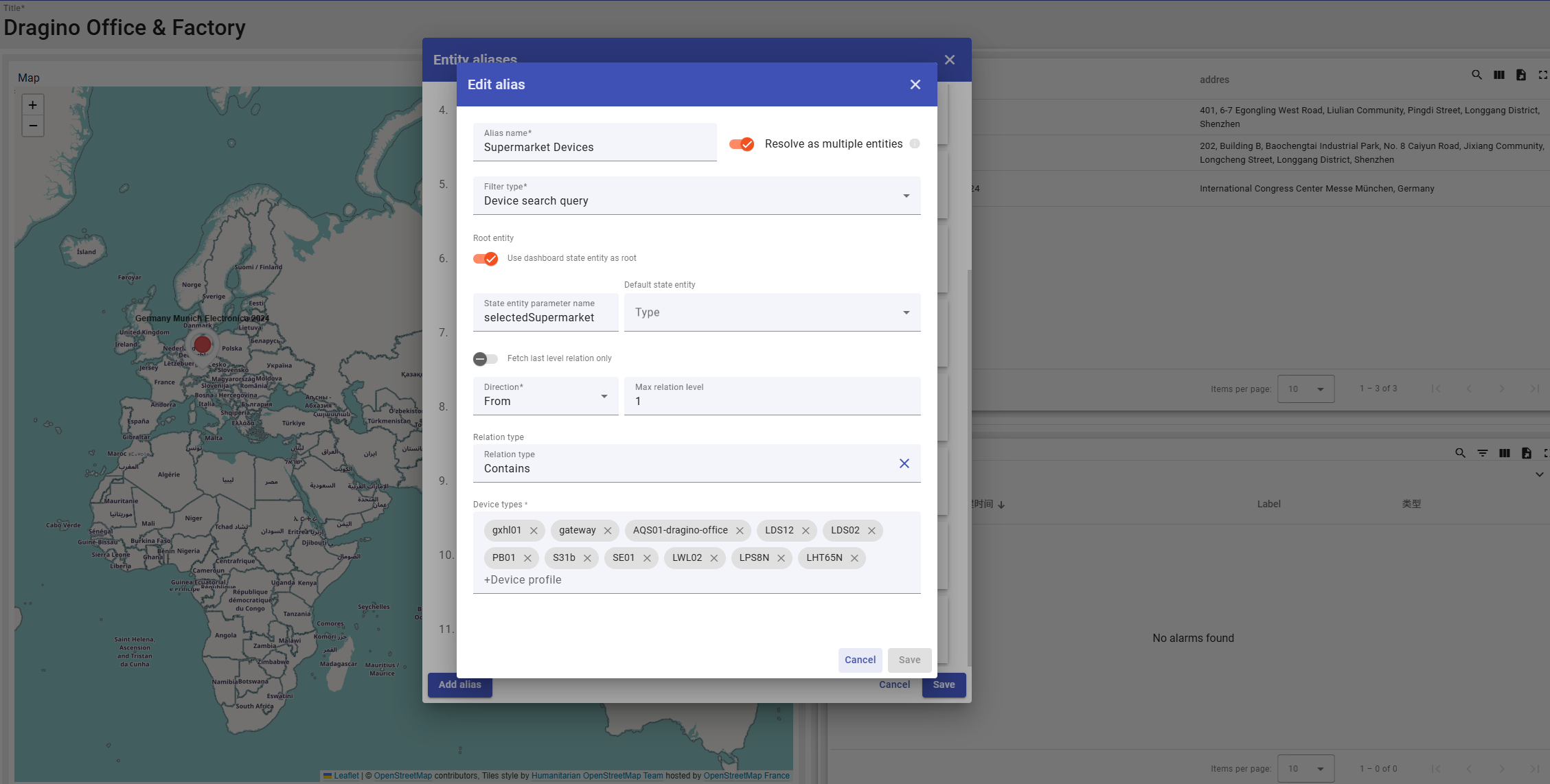Open alarm filter icon in alarms widget
Image resolution: width=1550 pixels, height=784 pixels.
(x=1483, y=453)
